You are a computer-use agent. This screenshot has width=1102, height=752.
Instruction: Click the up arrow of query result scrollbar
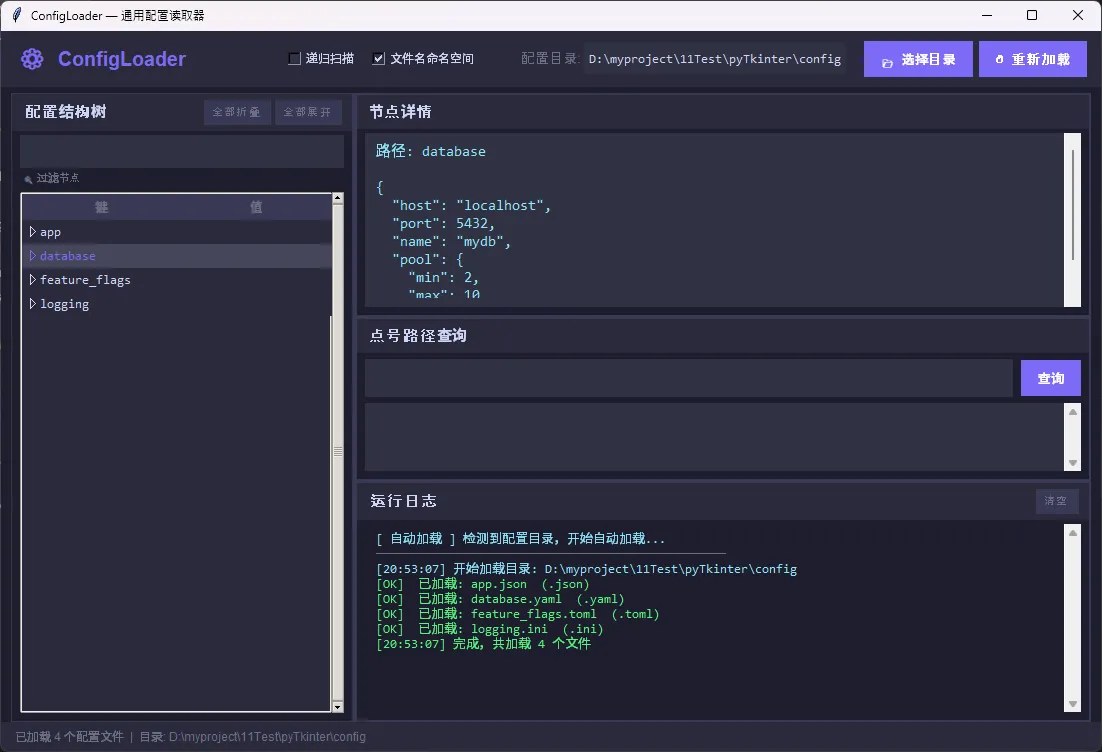pyautogui.click(x=1073, y=411)
